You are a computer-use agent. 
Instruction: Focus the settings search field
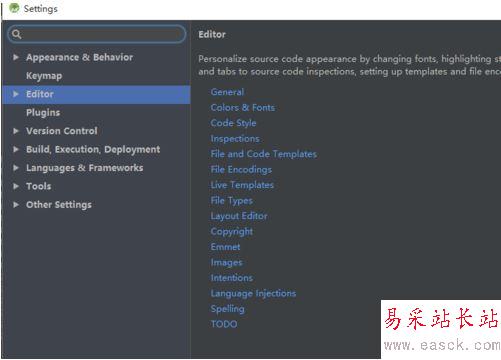pyautogui.click(x=97, y=34)
